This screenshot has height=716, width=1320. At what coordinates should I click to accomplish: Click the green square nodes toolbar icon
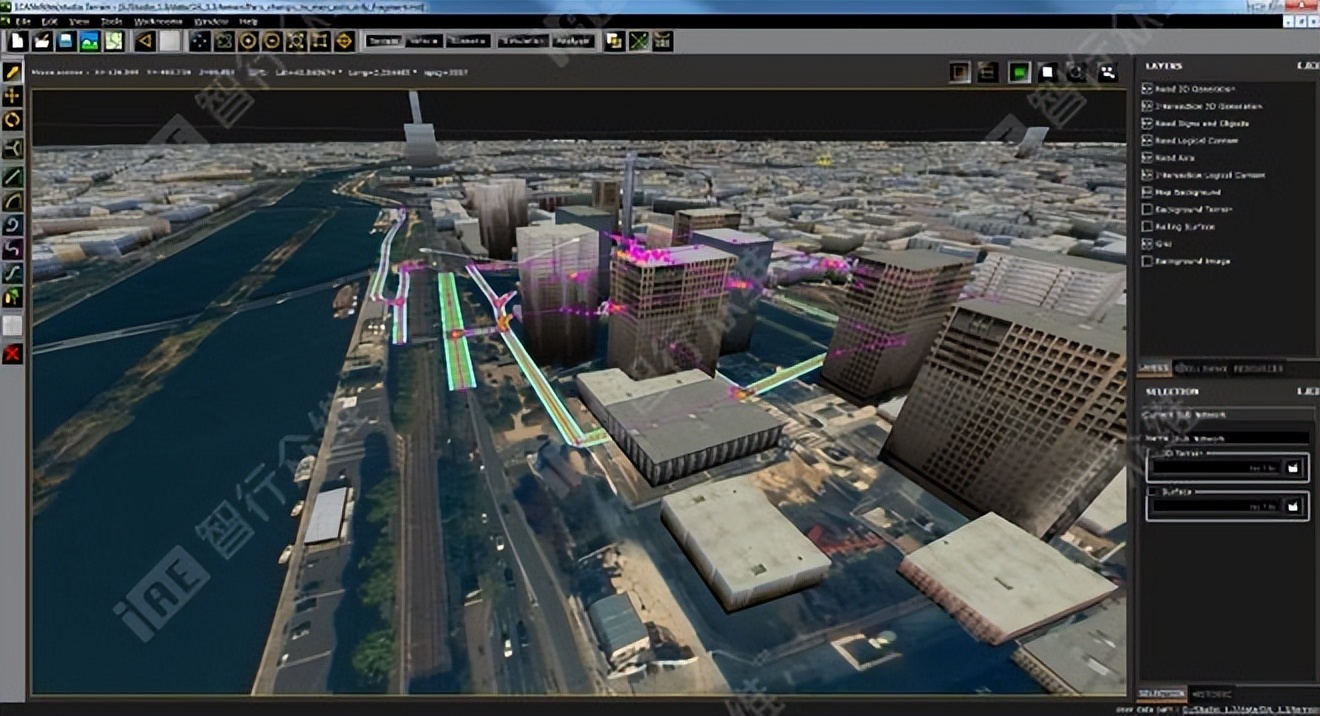pyautogui.click(x=224, y=41)
